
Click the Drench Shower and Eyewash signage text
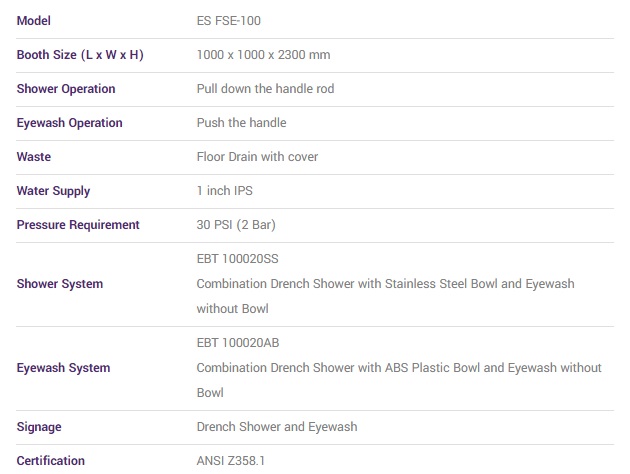point(277,427)
